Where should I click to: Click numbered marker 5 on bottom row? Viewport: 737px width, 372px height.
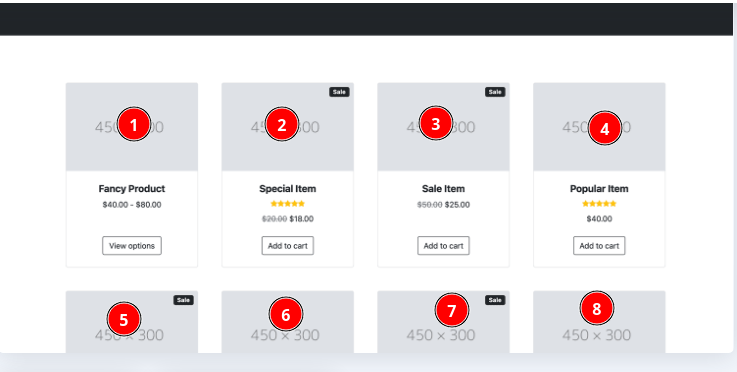(124, 319)
